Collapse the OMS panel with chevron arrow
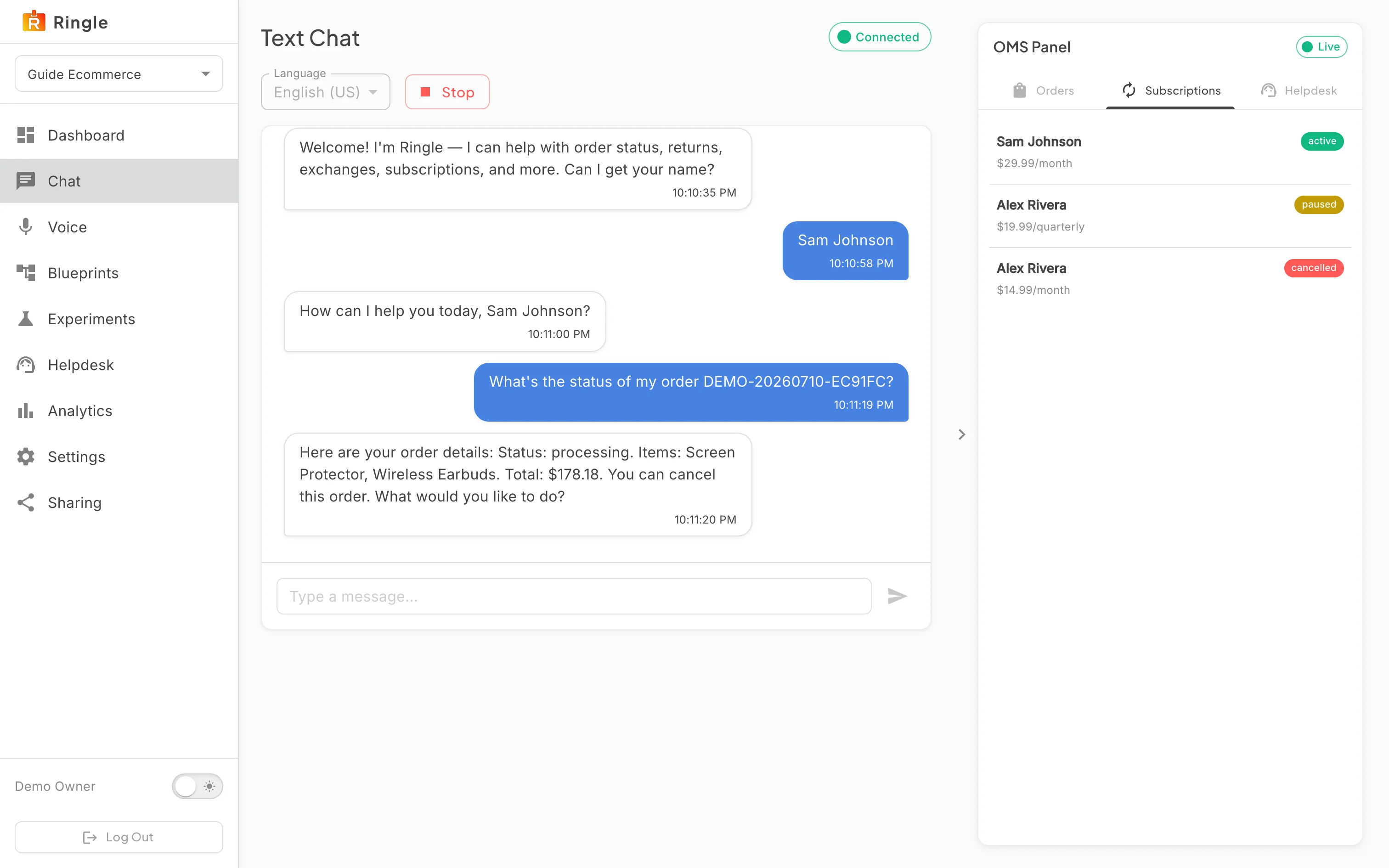The height and width of the screenshot is (868, 1389). [962, 434]
